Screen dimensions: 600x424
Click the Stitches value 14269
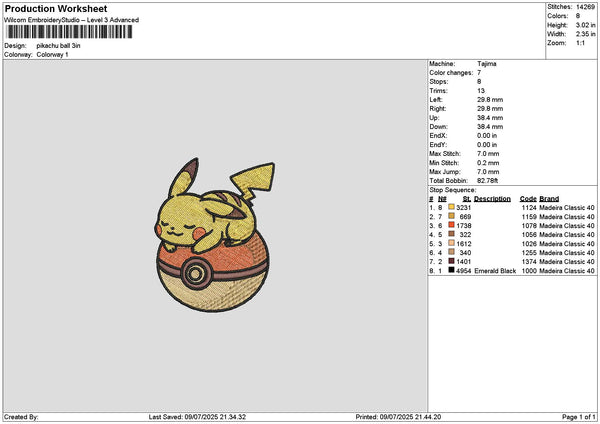[x=585, y=7]
